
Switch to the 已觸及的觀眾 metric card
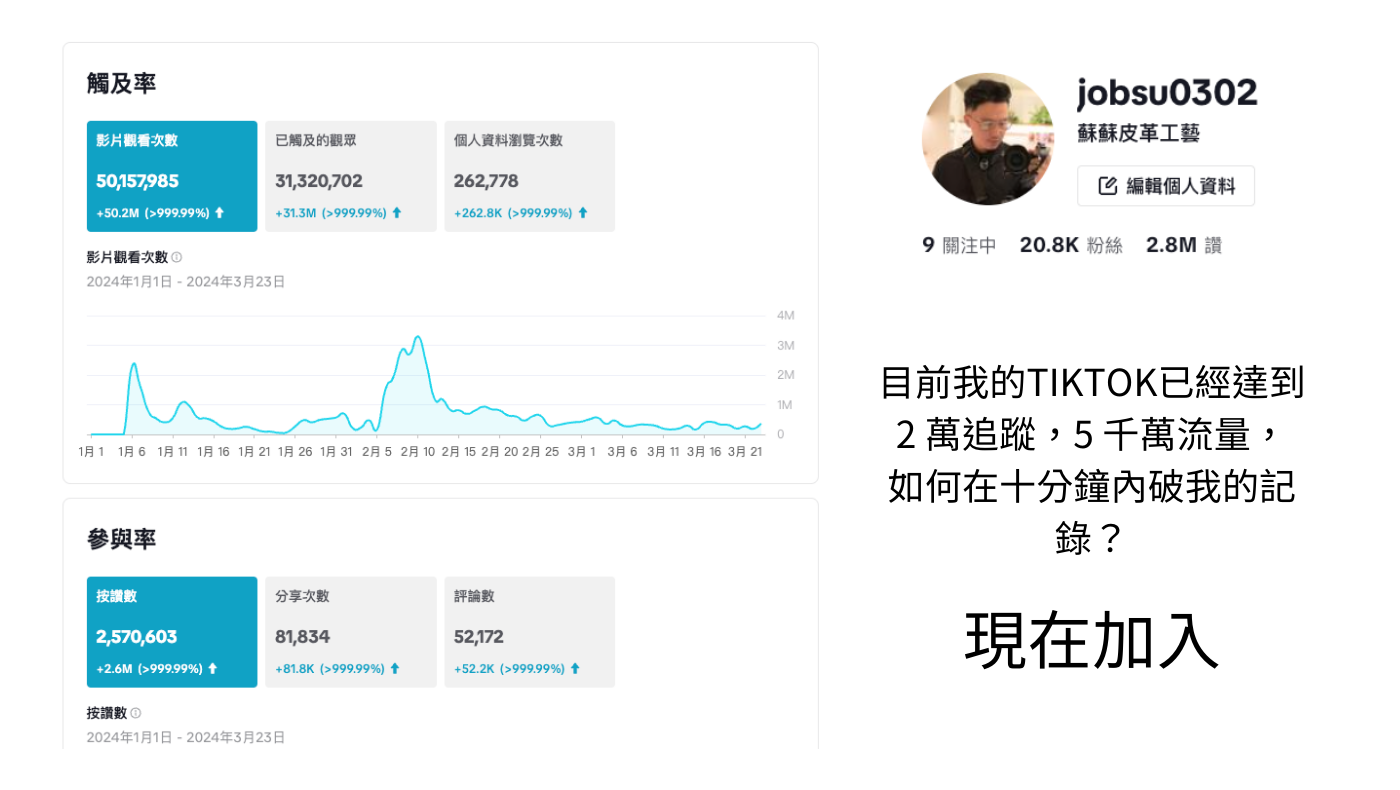(x=351, y=176)
